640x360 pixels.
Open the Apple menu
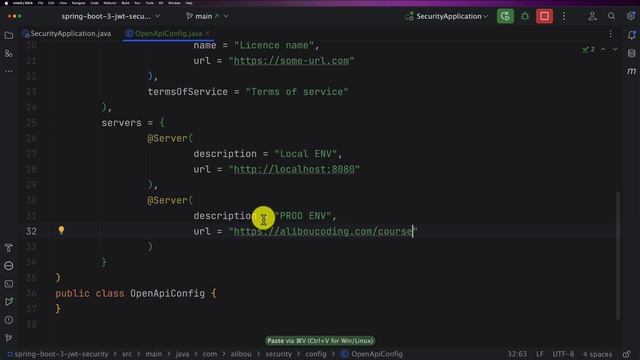(6, 3)
